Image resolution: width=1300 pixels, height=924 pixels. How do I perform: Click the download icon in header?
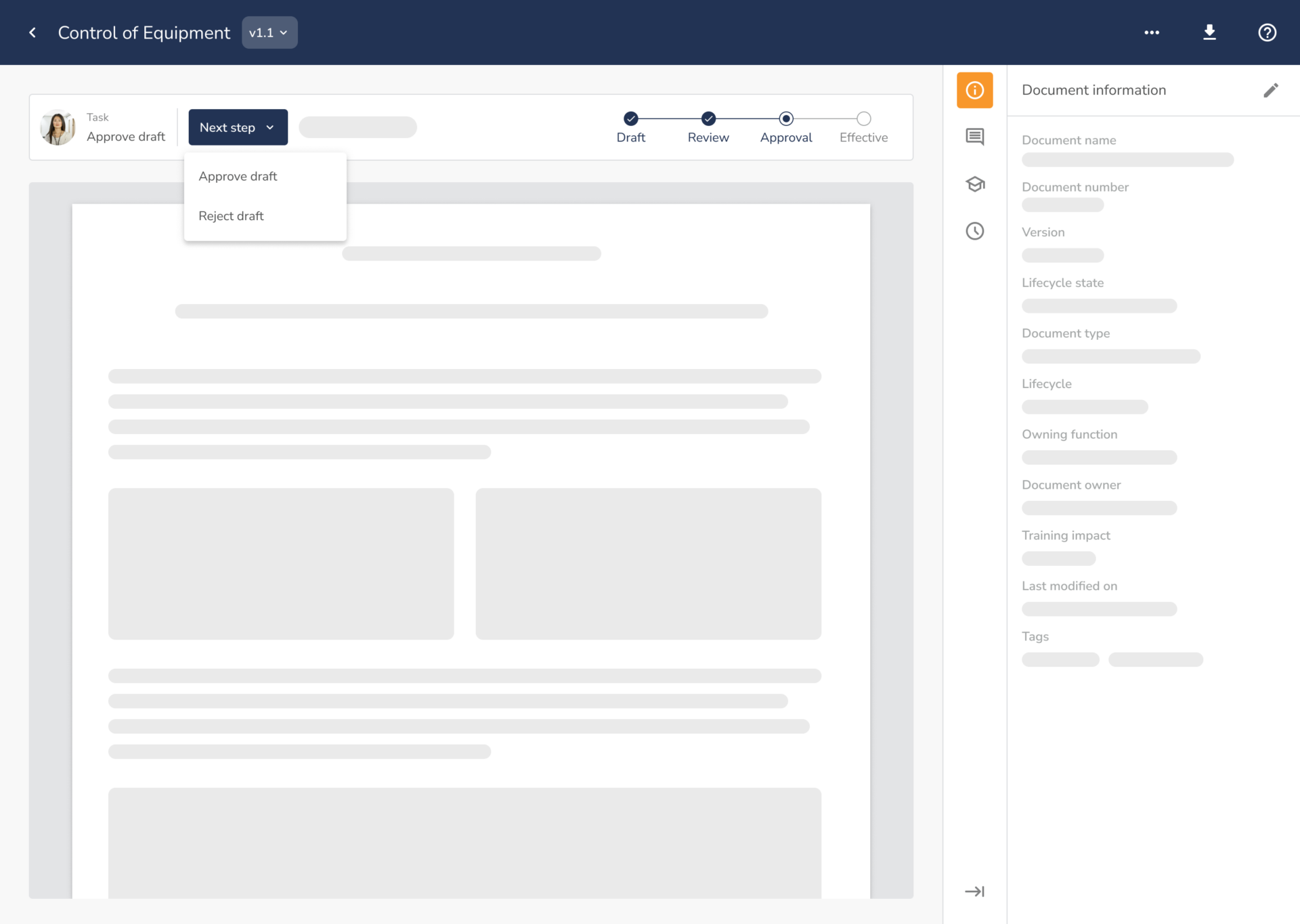coord(1209,32)
